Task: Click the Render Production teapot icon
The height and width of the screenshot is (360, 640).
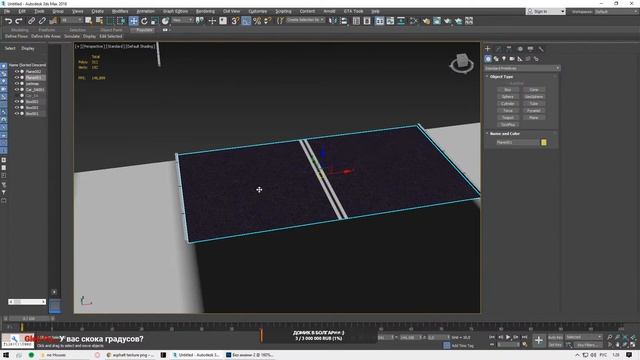Action: pos(458,21)
